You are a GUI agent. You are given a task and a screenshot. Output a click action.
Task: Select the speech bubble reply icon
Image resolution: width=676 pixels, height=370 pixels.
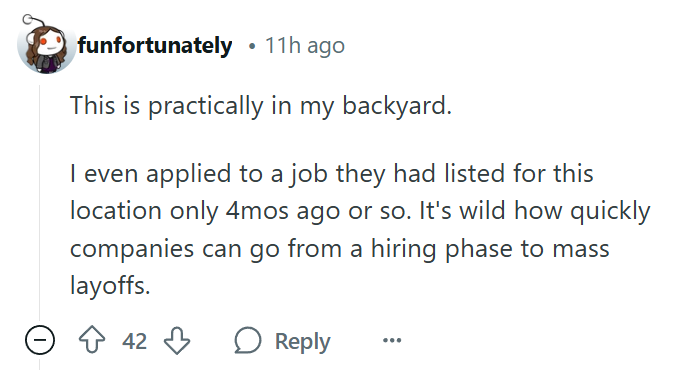point(247,340)
